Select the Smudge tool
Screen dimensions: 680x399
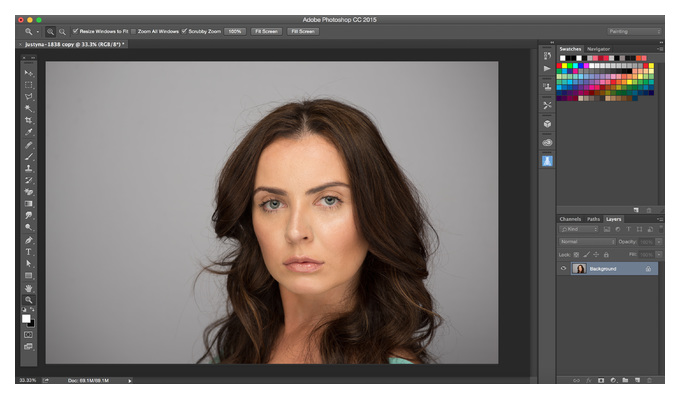pyautogui.click(x=29, y=215)
